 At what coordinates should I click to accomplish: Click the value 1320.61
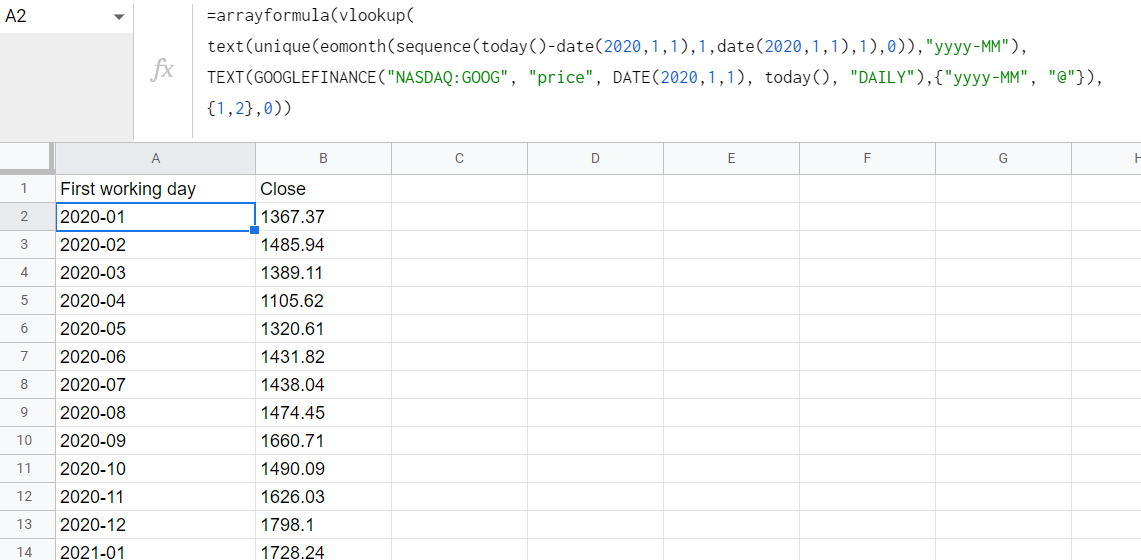(323, 329)
